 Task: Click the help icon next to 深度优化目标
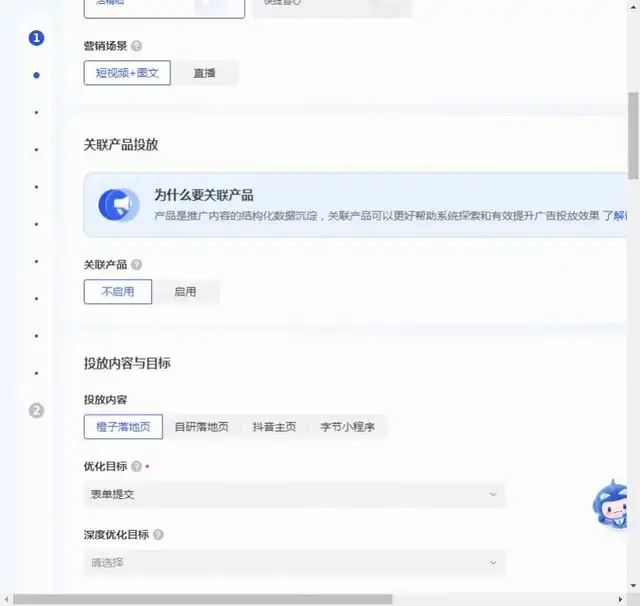158,535
